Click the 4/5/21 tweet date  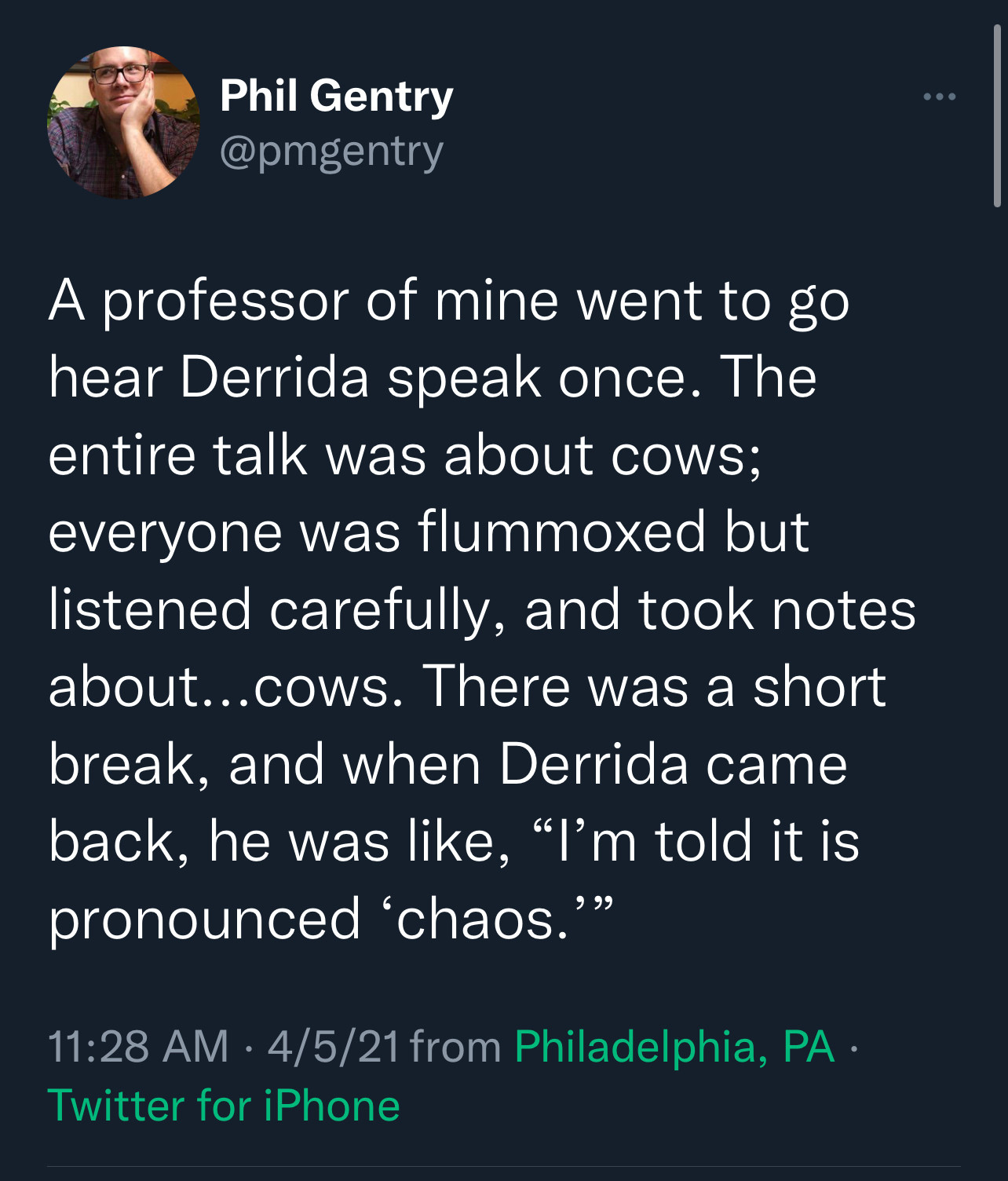click(333, 1047)
